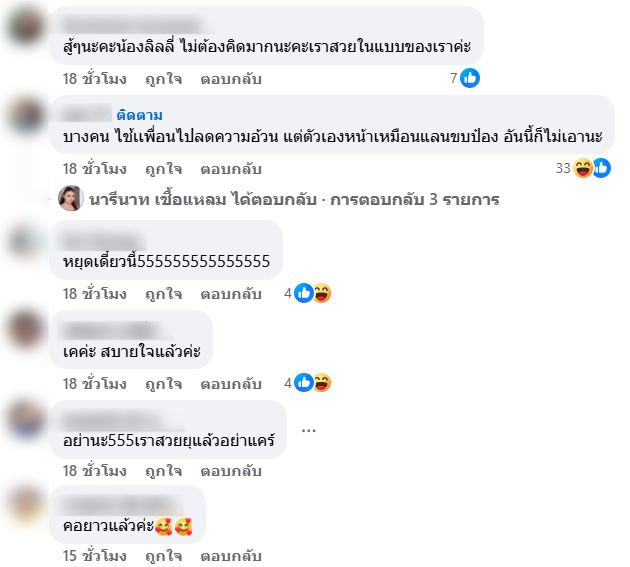This screenshot has width=630, height=567.
Task: Open avatar of the คอยาวแล้วค่ะ commenter
Action: tap(26, 504)
